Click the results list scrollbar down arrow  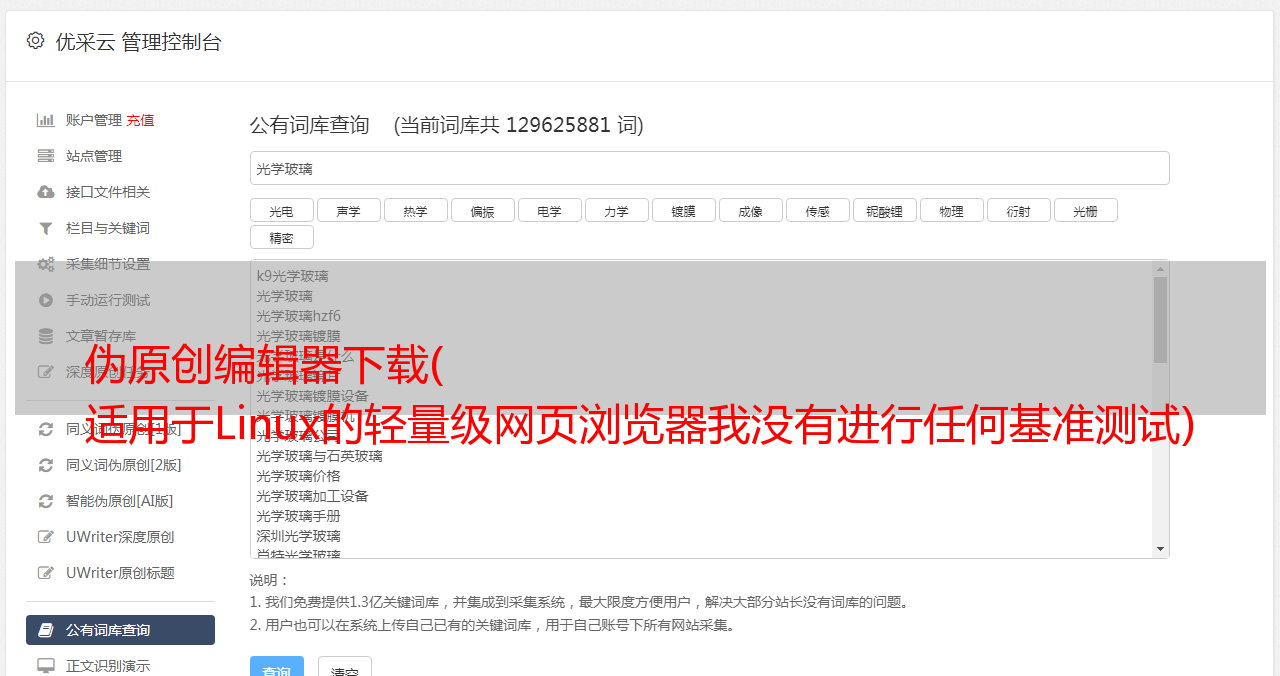(1160, 549)
